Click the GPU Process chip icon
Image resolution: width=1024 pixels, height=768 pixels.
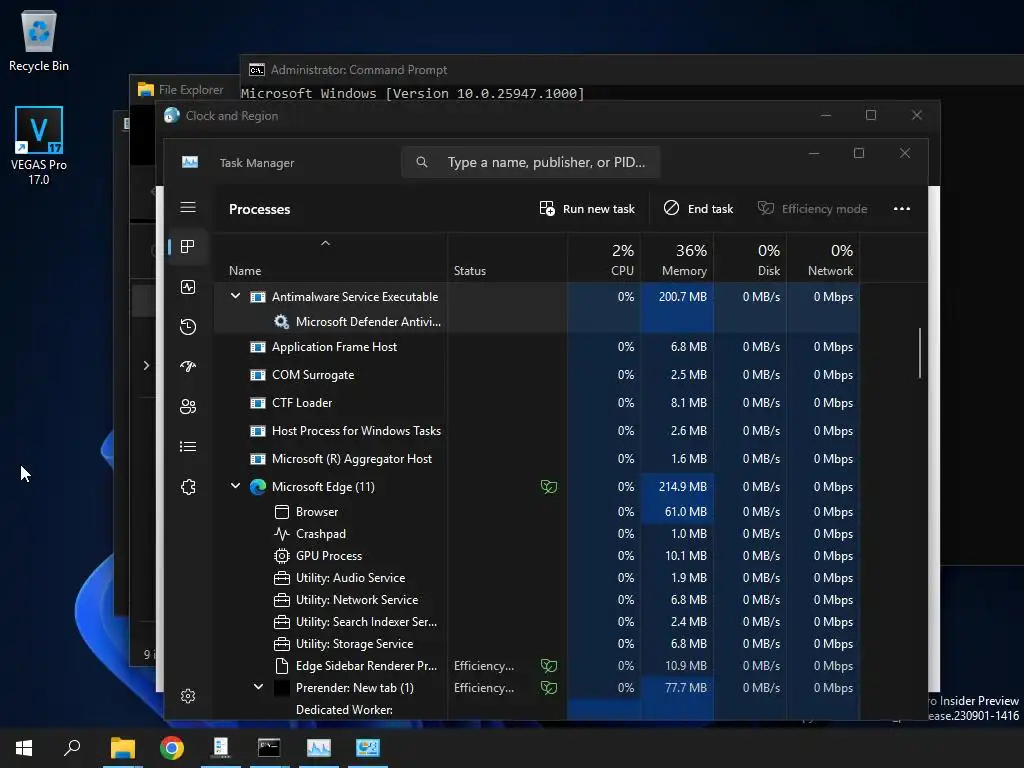(x=281, y=556)
